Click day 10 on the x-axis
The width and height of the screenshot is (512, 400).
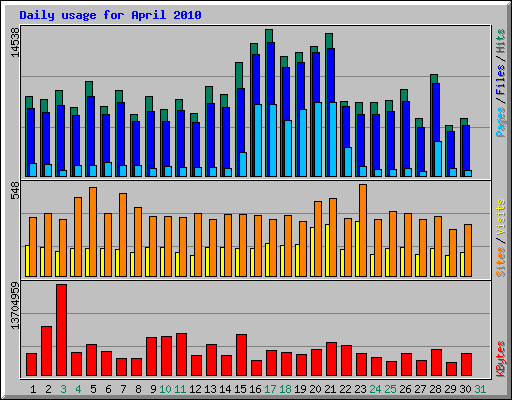click(x=165, y=389)
